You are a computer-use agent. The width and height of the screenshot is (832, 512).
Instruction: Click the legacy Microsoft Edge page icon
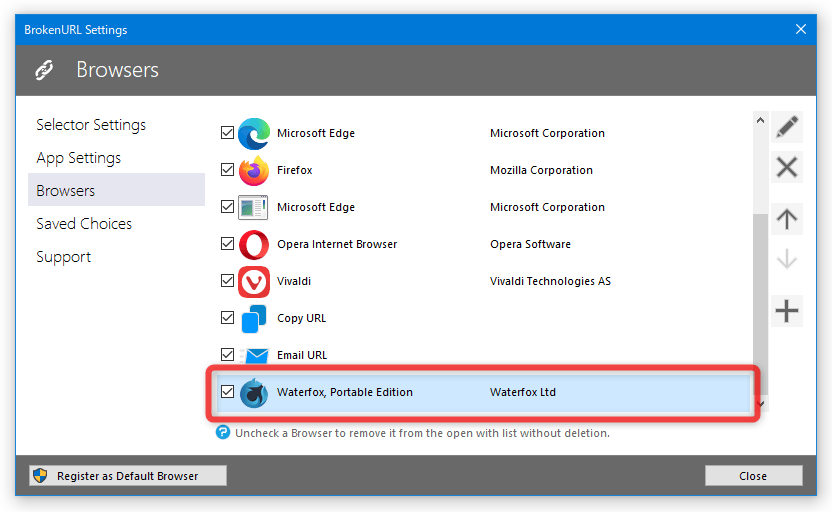(253, 207)
